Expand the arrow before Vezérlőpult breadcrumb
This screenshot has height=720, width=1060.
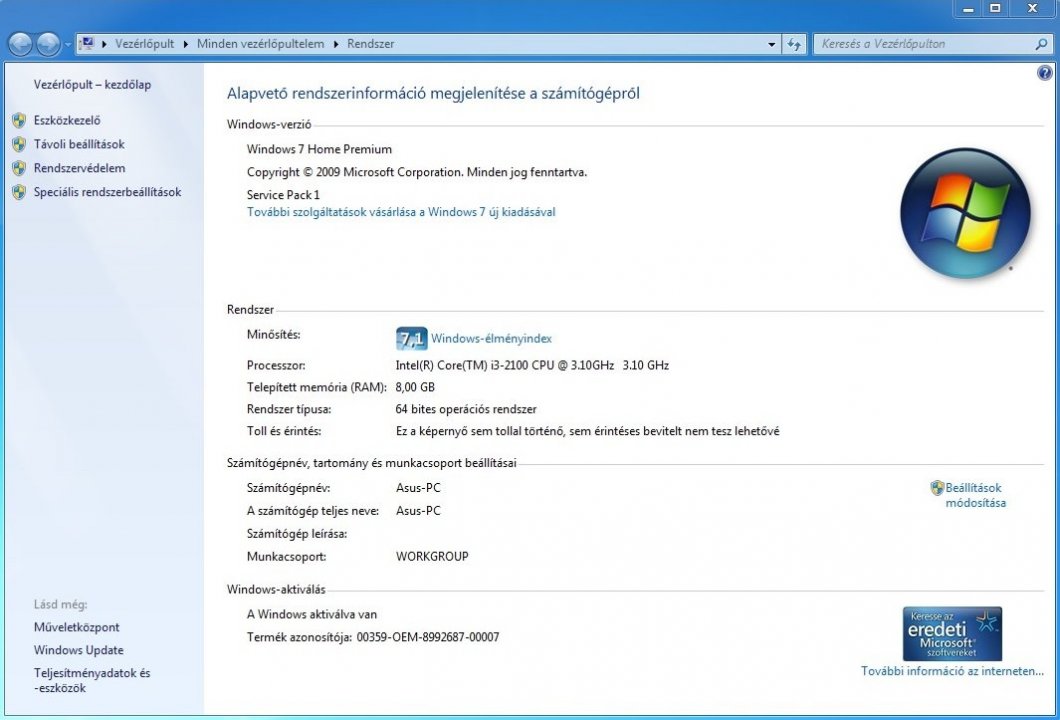[105, 44]
